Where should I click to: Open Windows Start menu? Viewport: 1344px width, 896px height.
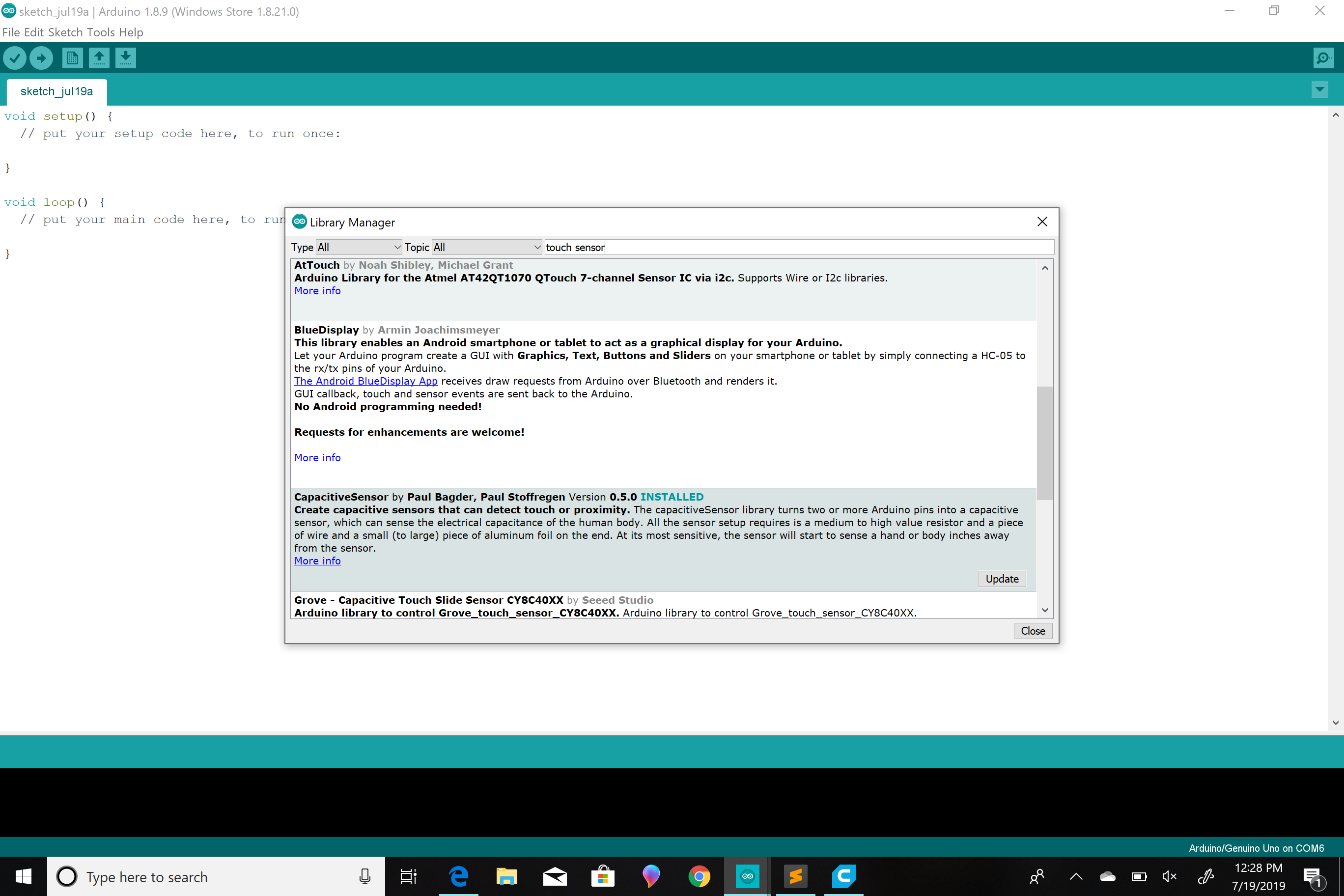[x=24, y=876]
